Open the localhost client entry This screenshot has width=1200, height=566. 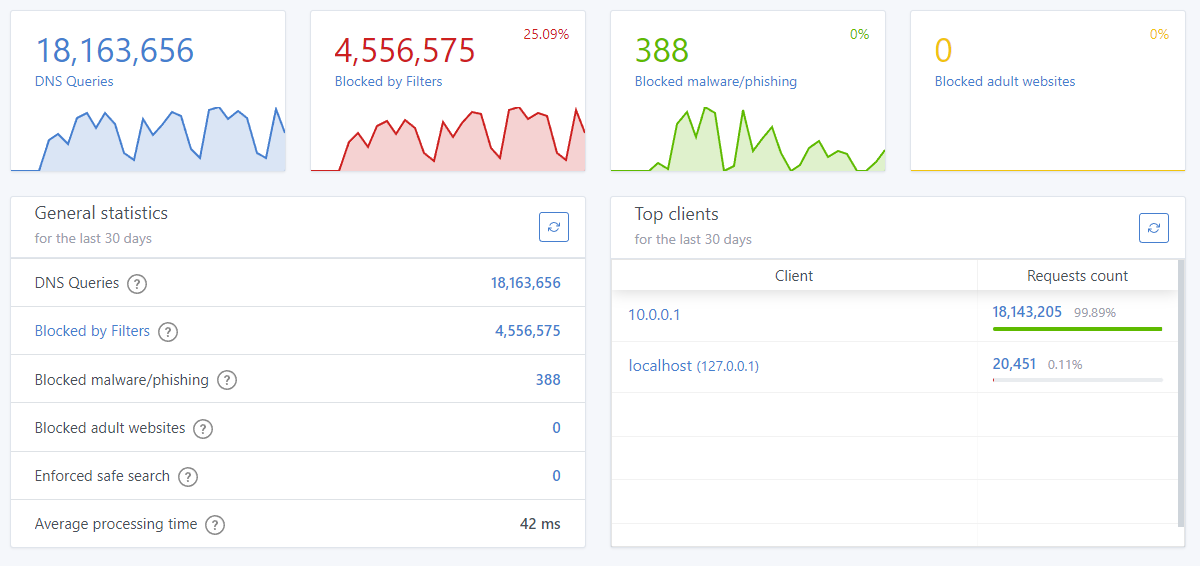(x=660, y=366)
